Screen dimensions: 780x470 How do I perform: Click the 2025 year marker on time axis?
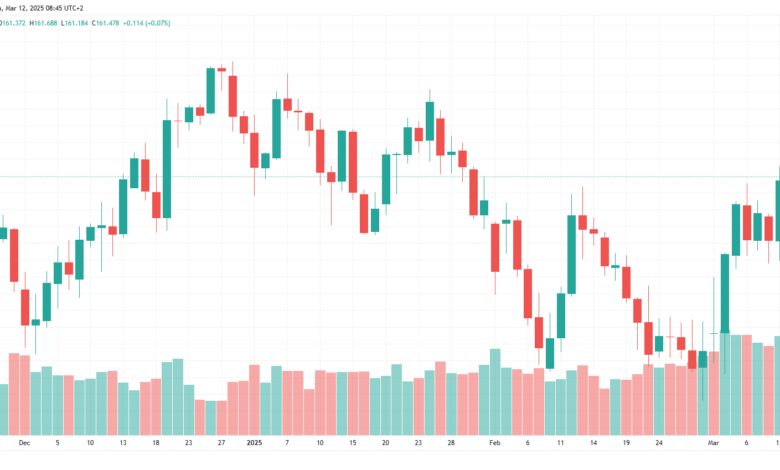pos(254,443)
